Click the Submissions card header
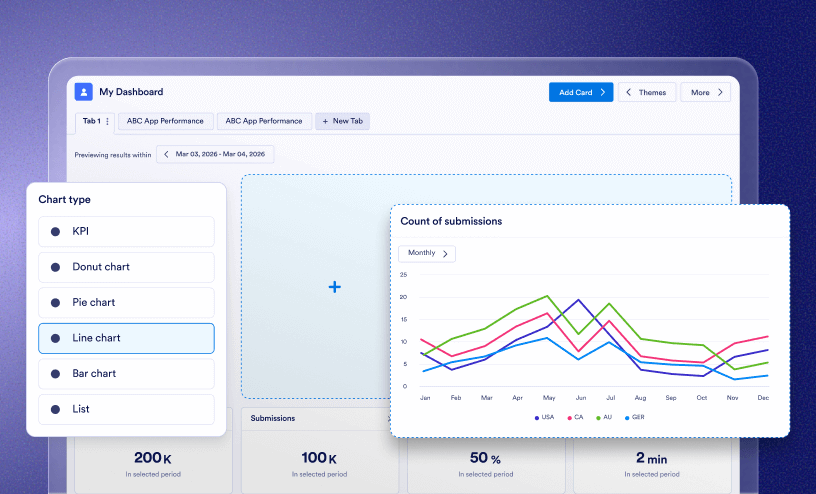The image size is (816, 494). (273, 418)
